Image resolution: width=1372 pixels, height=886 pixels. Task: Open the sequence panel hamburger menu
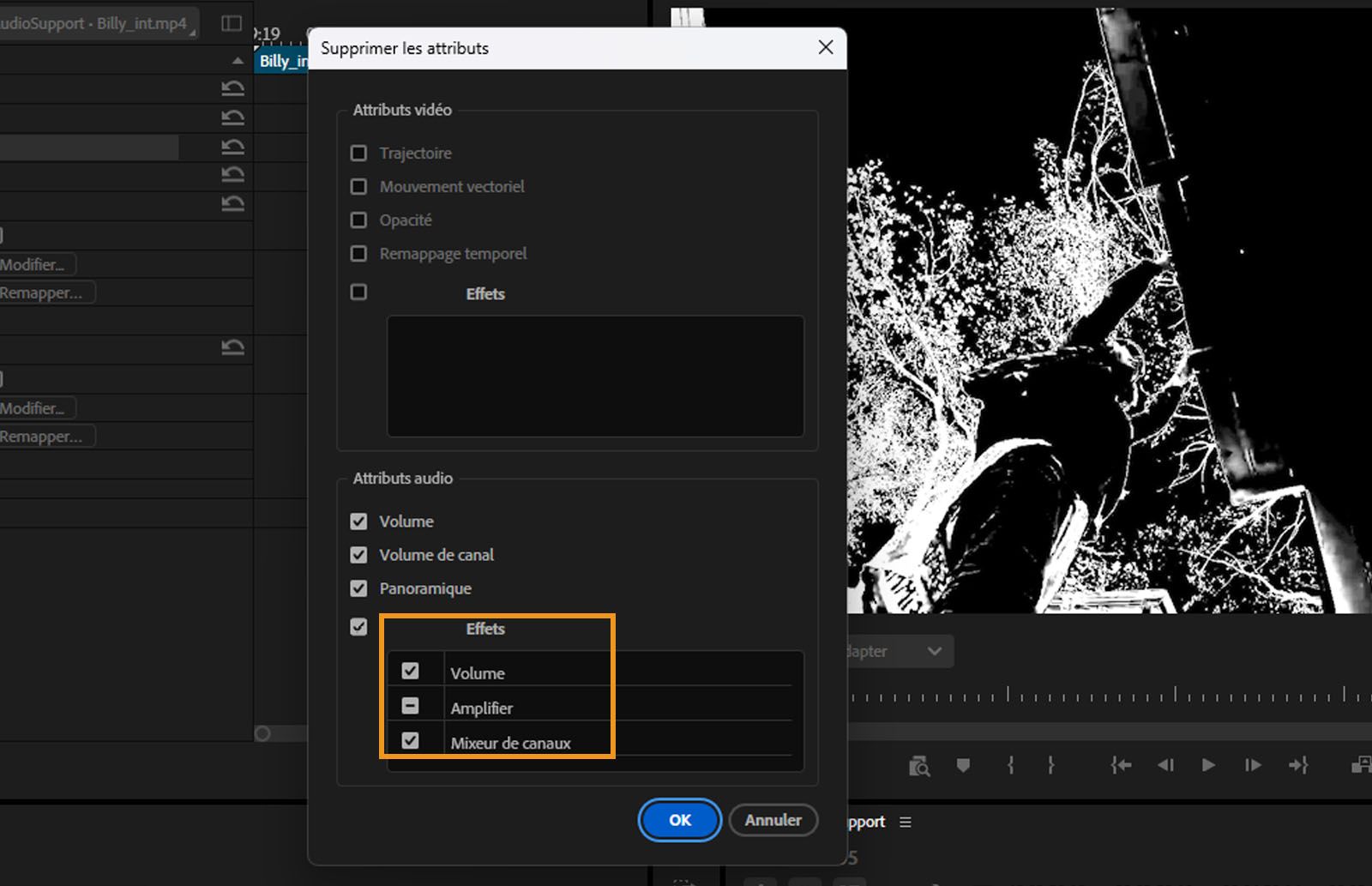pos(906,822)
